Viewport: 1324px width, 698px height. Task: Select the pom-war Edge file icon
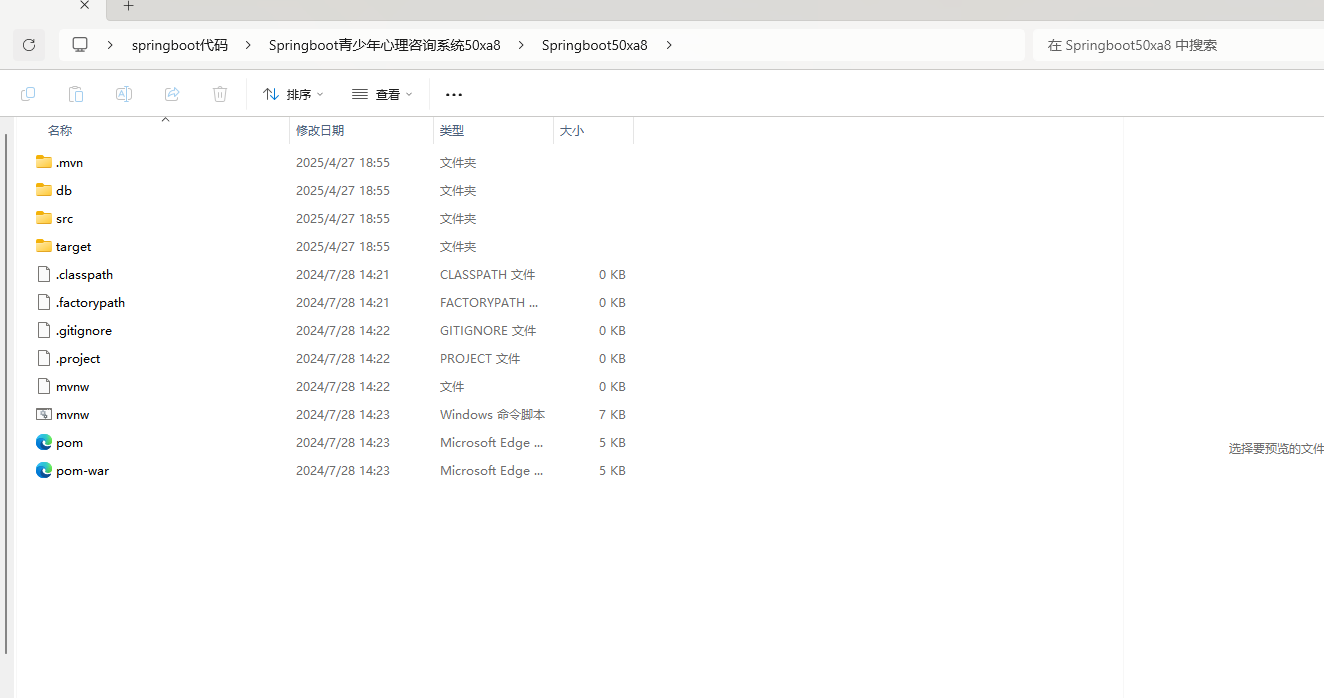click(x=43, y=470)
